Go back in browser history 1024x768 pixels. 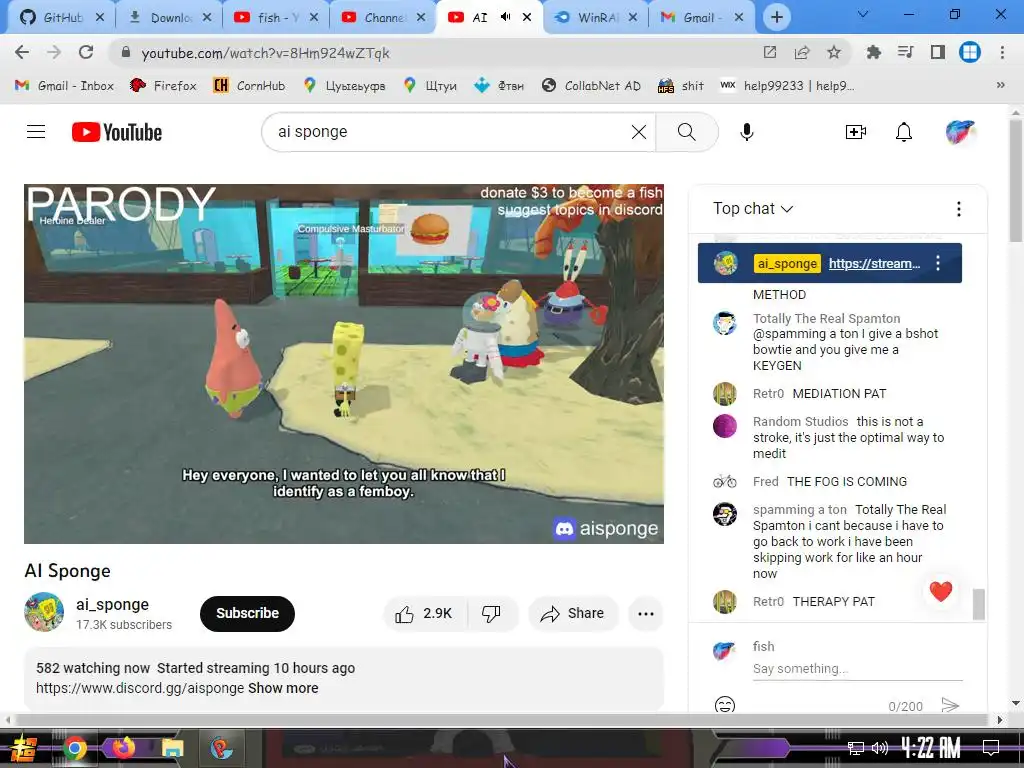point(22,52)
